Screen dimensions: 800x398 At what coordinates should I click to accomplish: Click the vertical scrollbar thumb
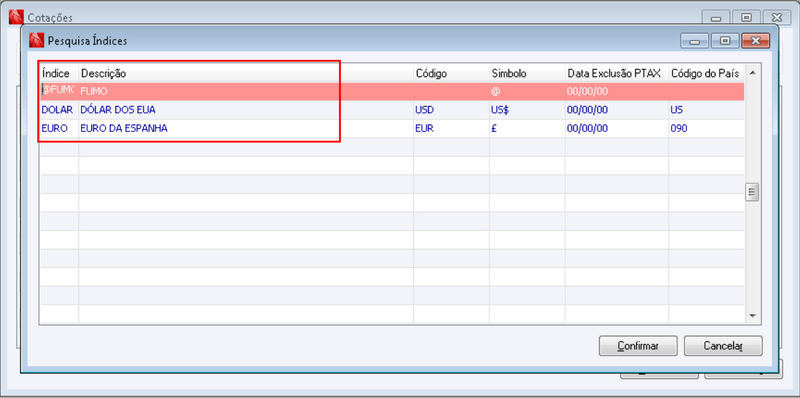point(752,192)
